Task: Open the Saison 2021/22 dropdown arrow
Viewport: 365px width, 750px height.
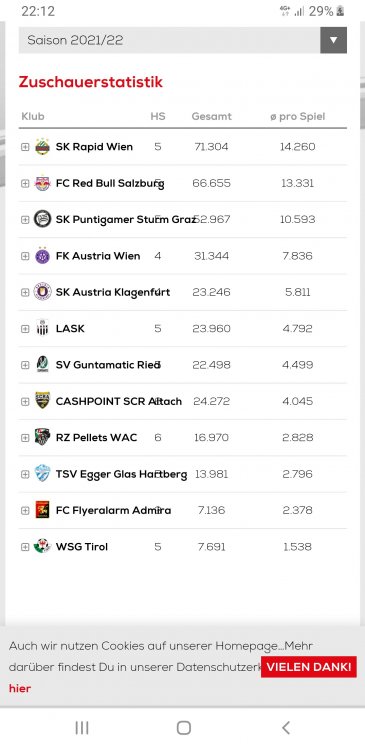Action: click(333, 40)
